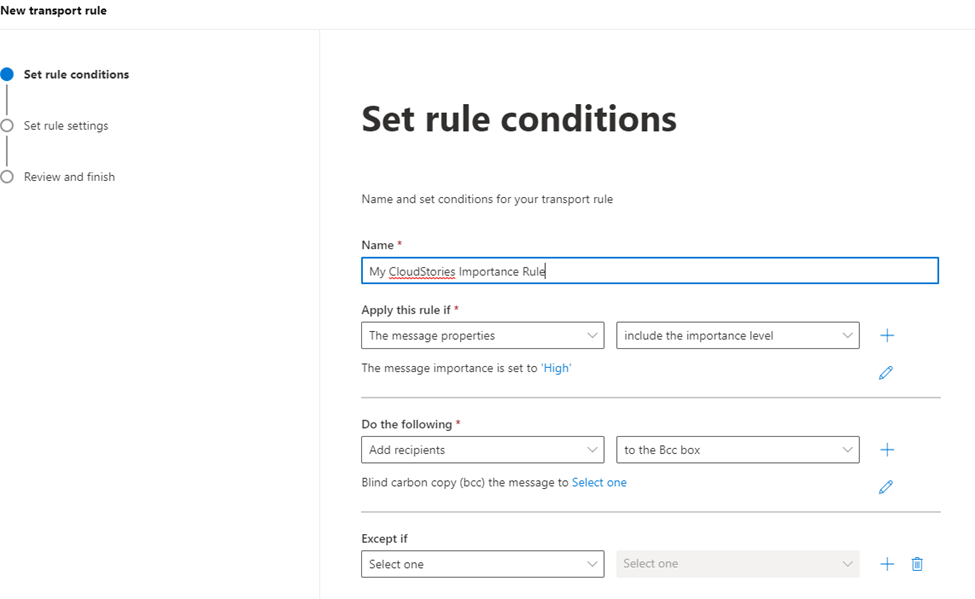The height and width of the screenshot is (599, 975).
Task: Go to Set rule conditions step
Action: 76,74
